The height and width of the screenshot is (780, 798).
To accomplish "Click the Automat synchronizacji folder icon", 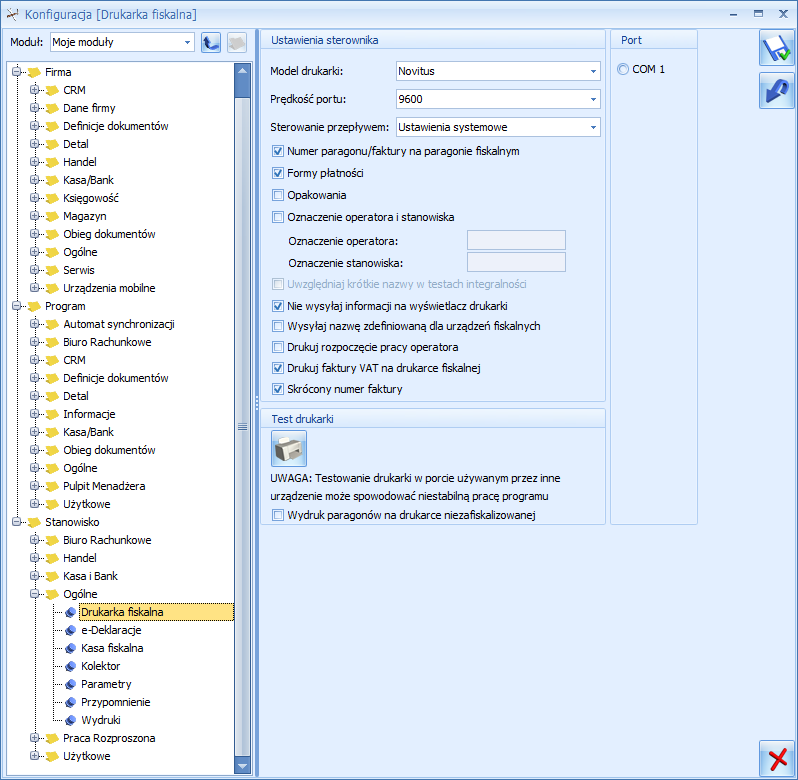I will pos(52,324).
